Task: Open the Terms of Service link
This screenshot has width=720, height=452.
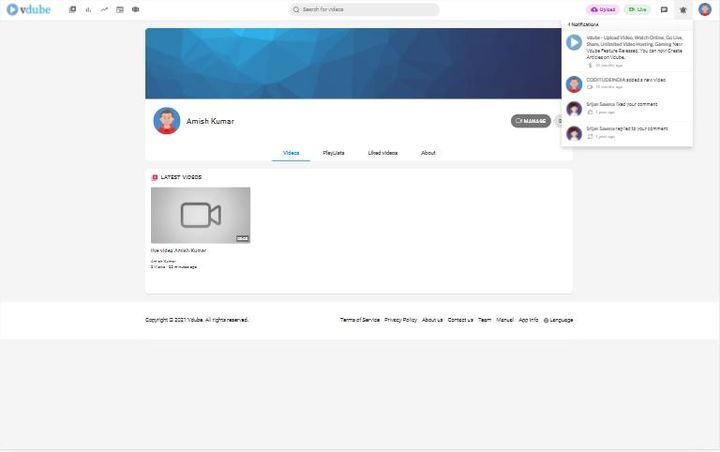Action: pos(360,320)
